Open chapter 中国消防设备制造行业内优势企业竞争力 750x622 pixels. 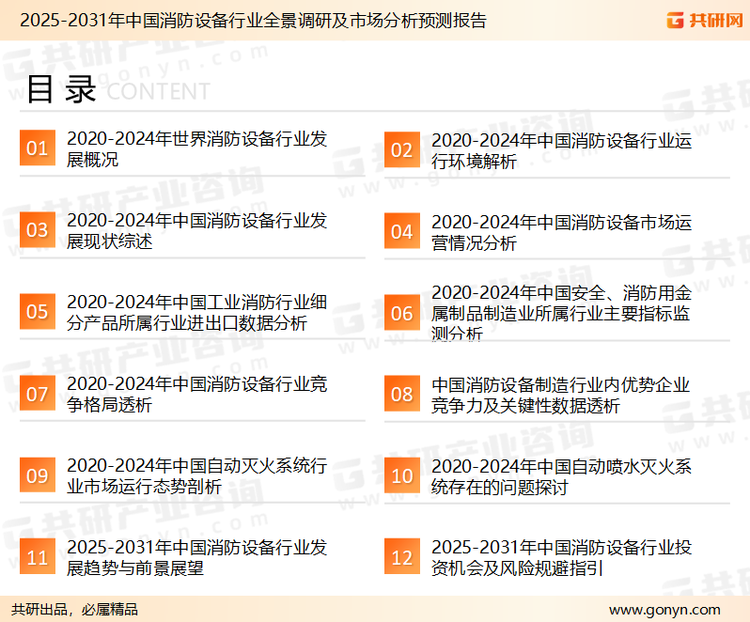[560, 395]
